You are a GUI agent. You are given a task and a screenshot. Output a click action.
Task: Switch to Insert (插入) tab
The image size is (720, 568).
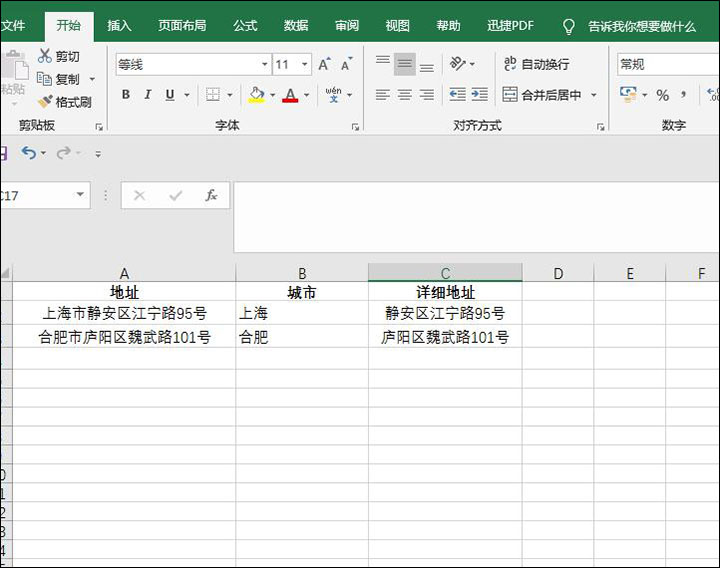(x=119, y=26)
